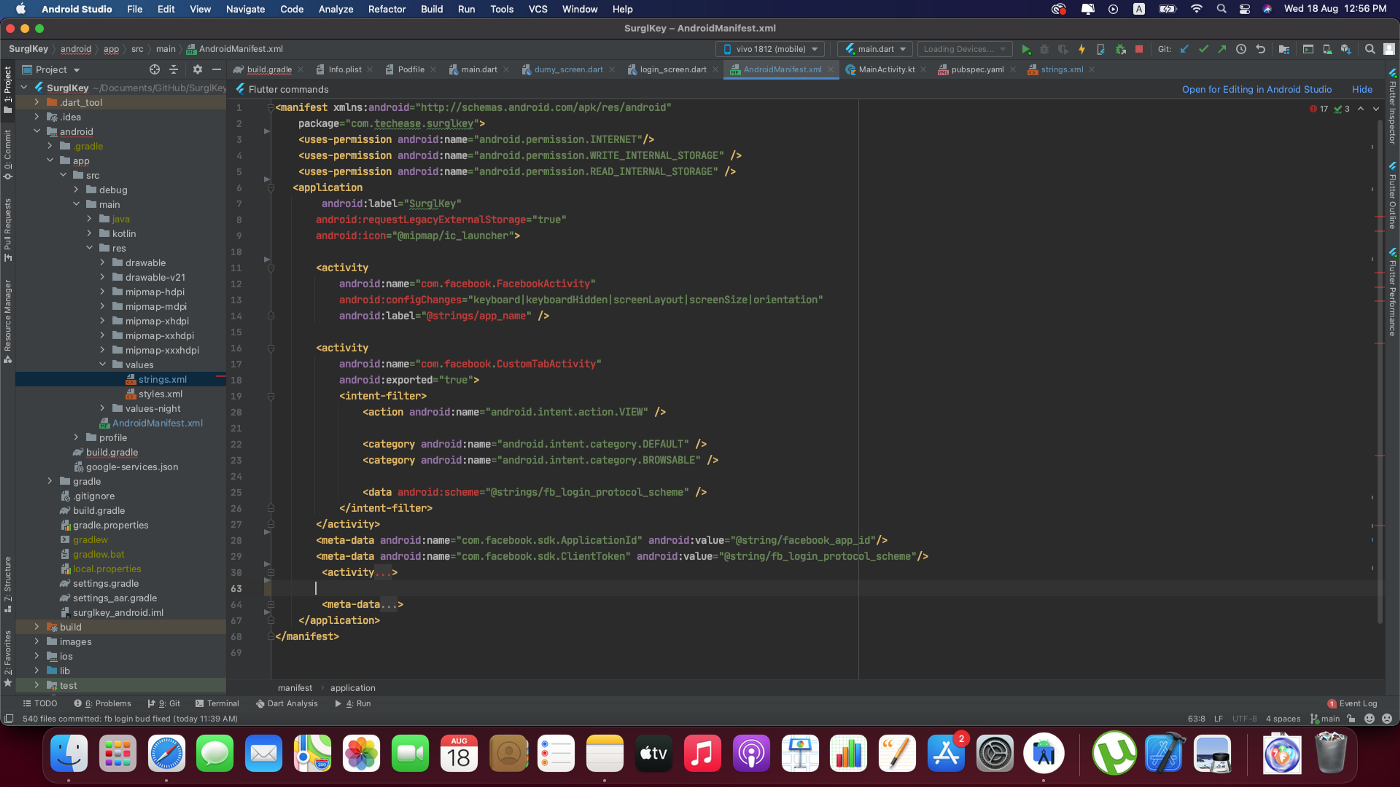The width and height of the screenshot is (1400, 787).
Task: Click Git Update Project blue arrow
Action: coord(1184,49)
